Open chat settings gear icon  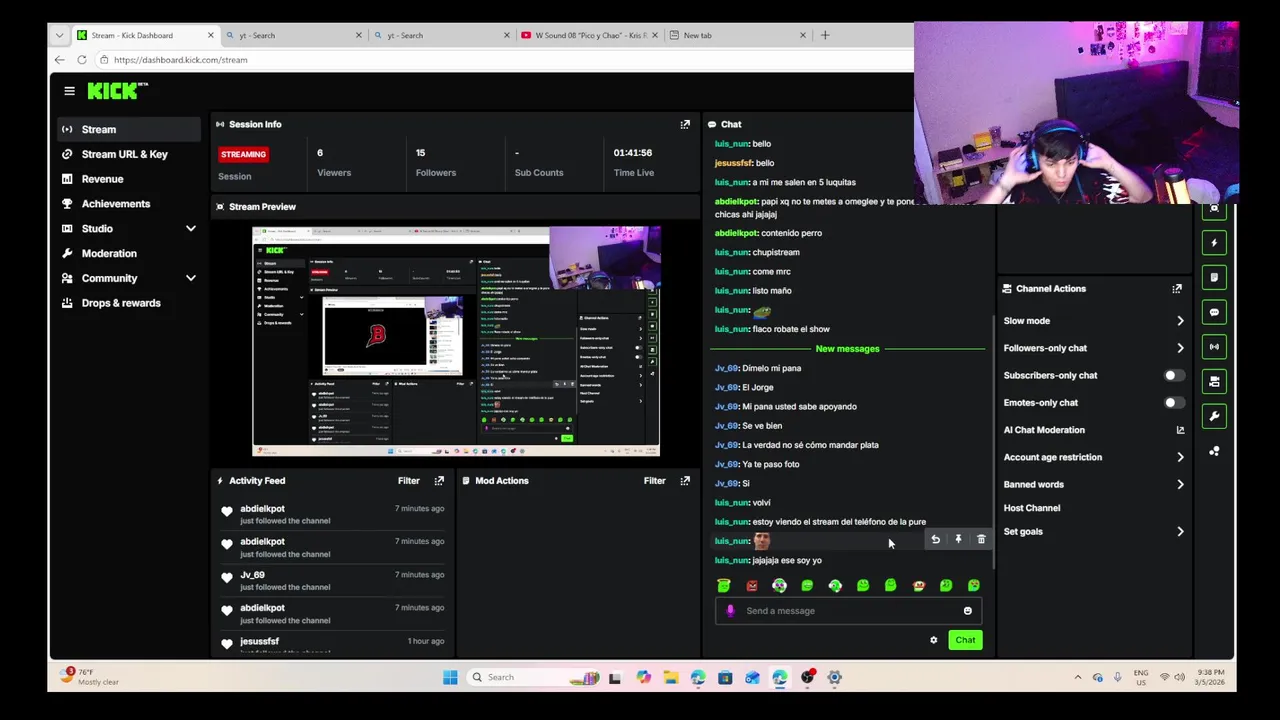[x=934, y=640]
